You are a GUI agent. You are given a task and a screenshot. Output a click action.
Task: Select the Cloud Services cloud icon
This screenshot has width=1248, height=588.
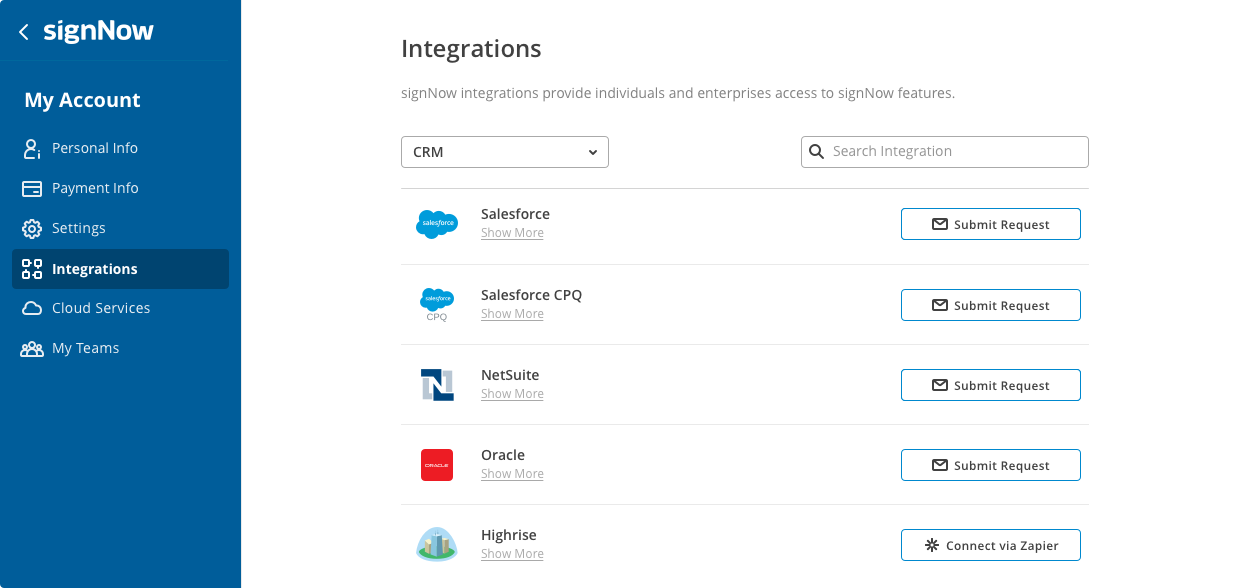[x=31, y=307]
